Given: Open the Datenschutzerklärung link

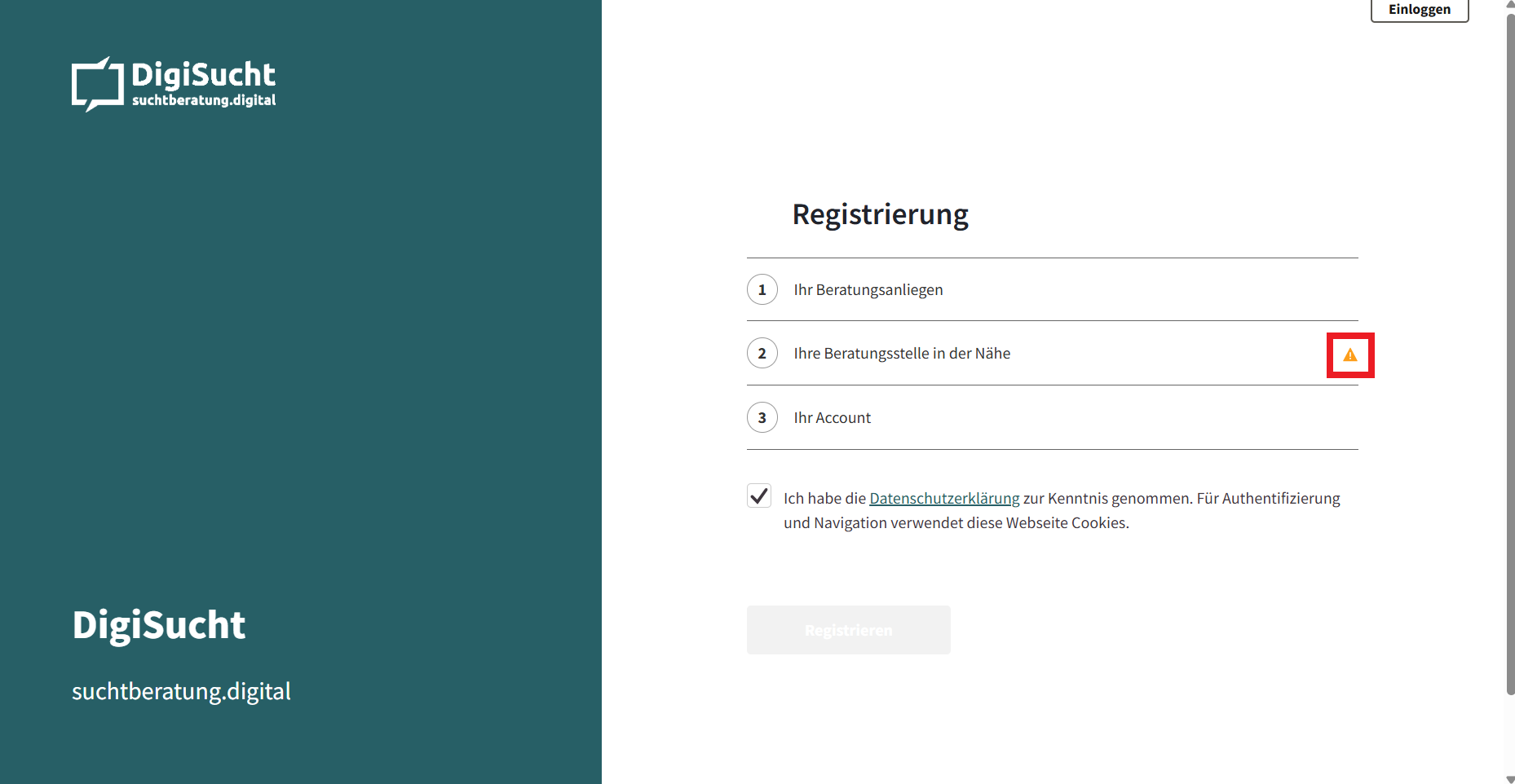Looking at the screenshot, I should coord(944,498).
